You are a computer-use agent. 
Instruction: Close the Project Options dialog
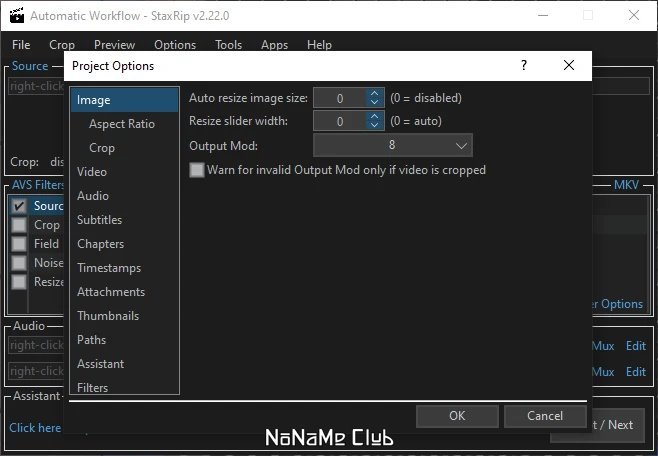click(x=569, y=65)
